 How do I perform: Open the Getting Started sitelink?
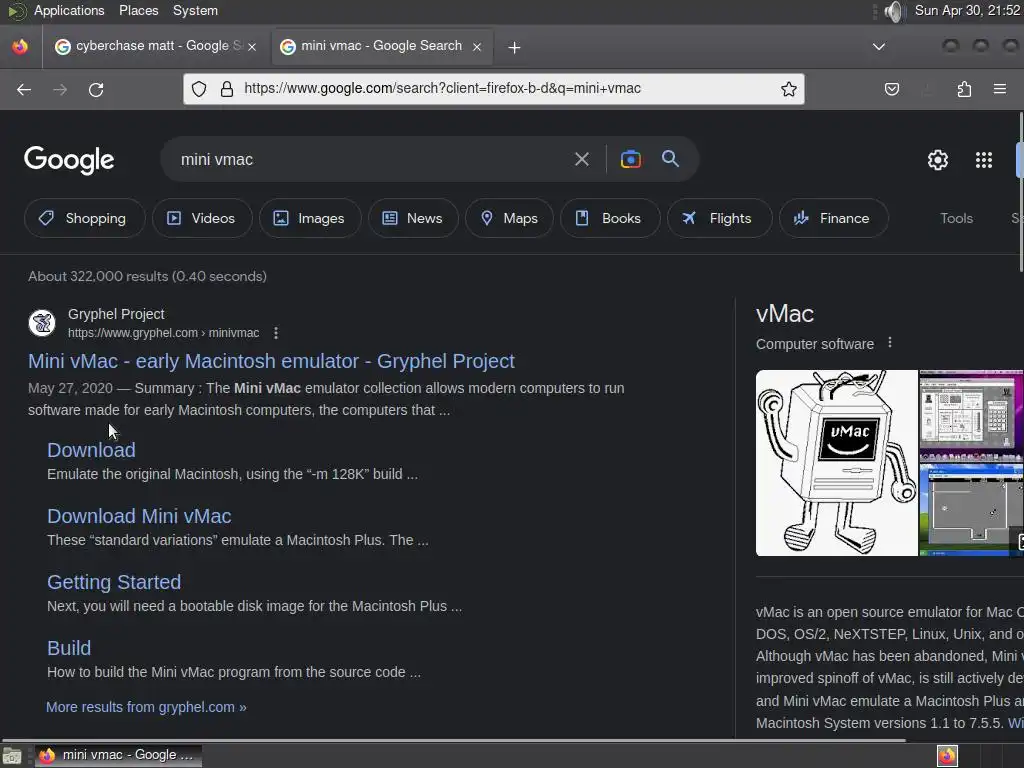tap(114, 582)
